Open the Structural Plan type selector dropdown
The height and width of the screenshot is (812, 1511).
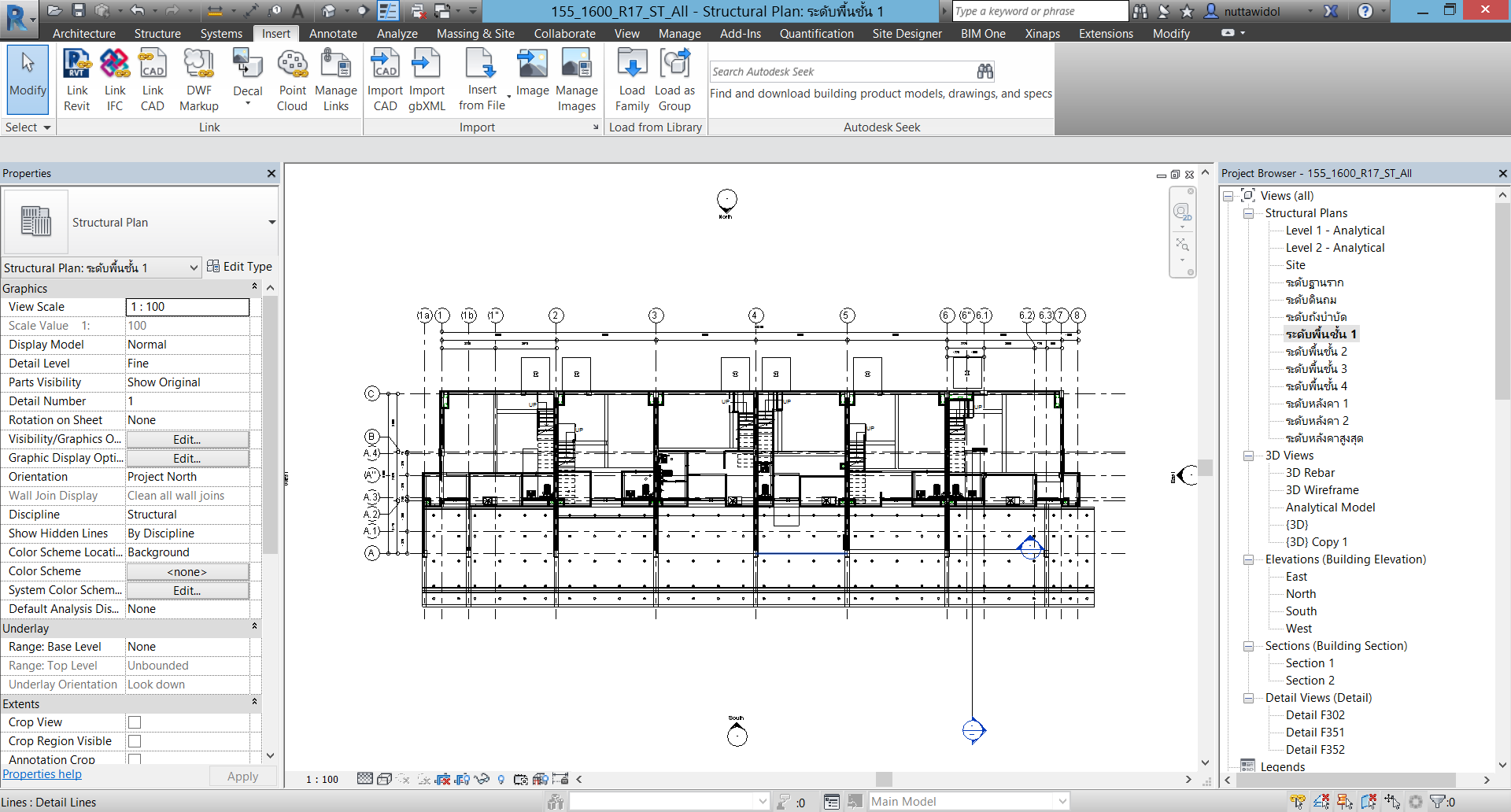click(272, 223)
